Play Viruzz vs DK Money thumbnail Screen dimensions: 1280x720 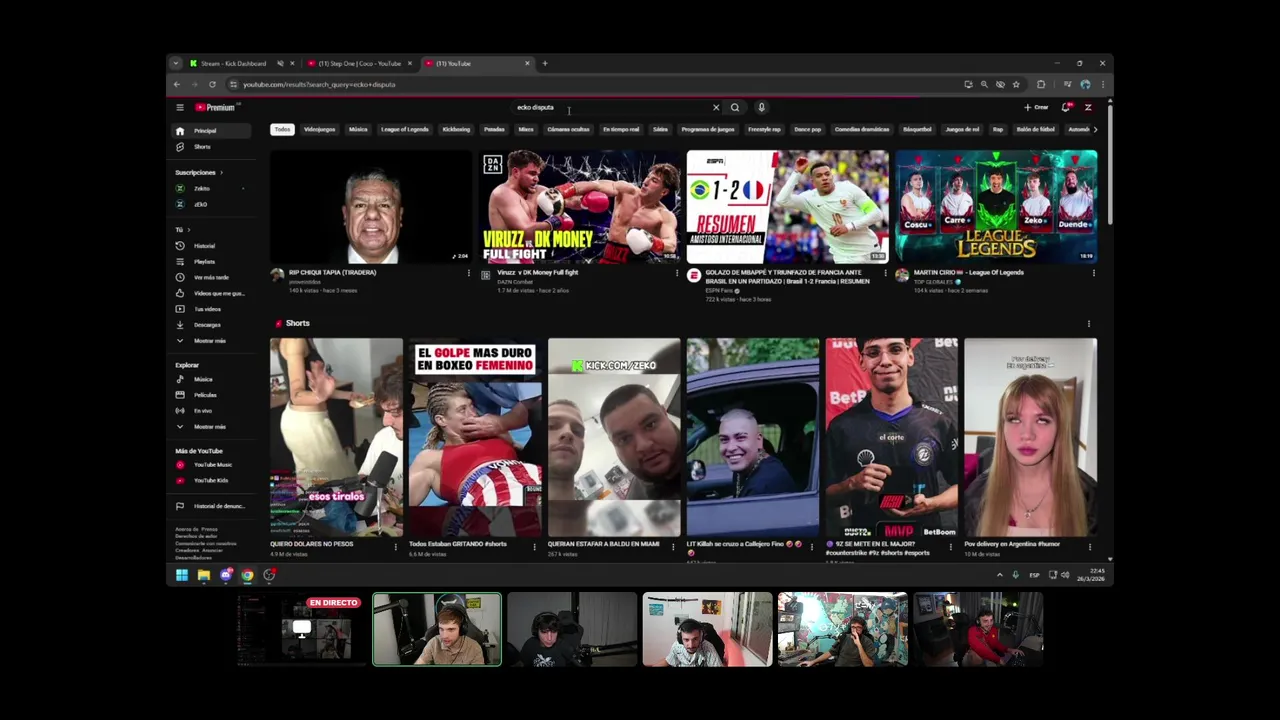pyautogui.click(x=579, y=207)
